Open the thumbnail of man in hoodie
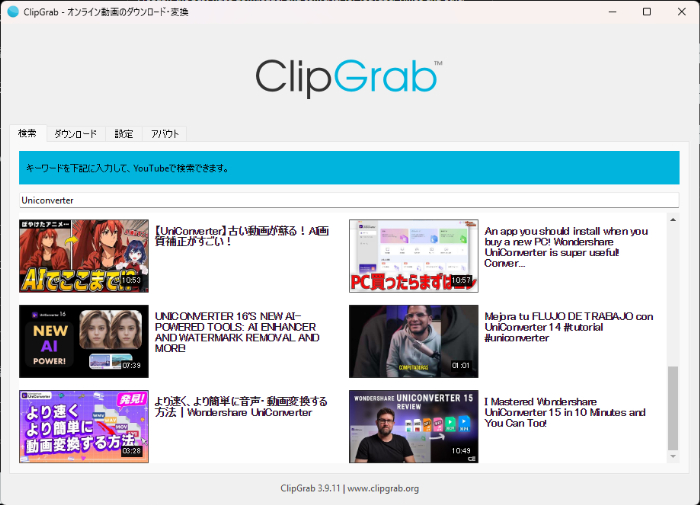Image resolution: width=700 pixels, height=505 pixels. (x=414, y=342)
